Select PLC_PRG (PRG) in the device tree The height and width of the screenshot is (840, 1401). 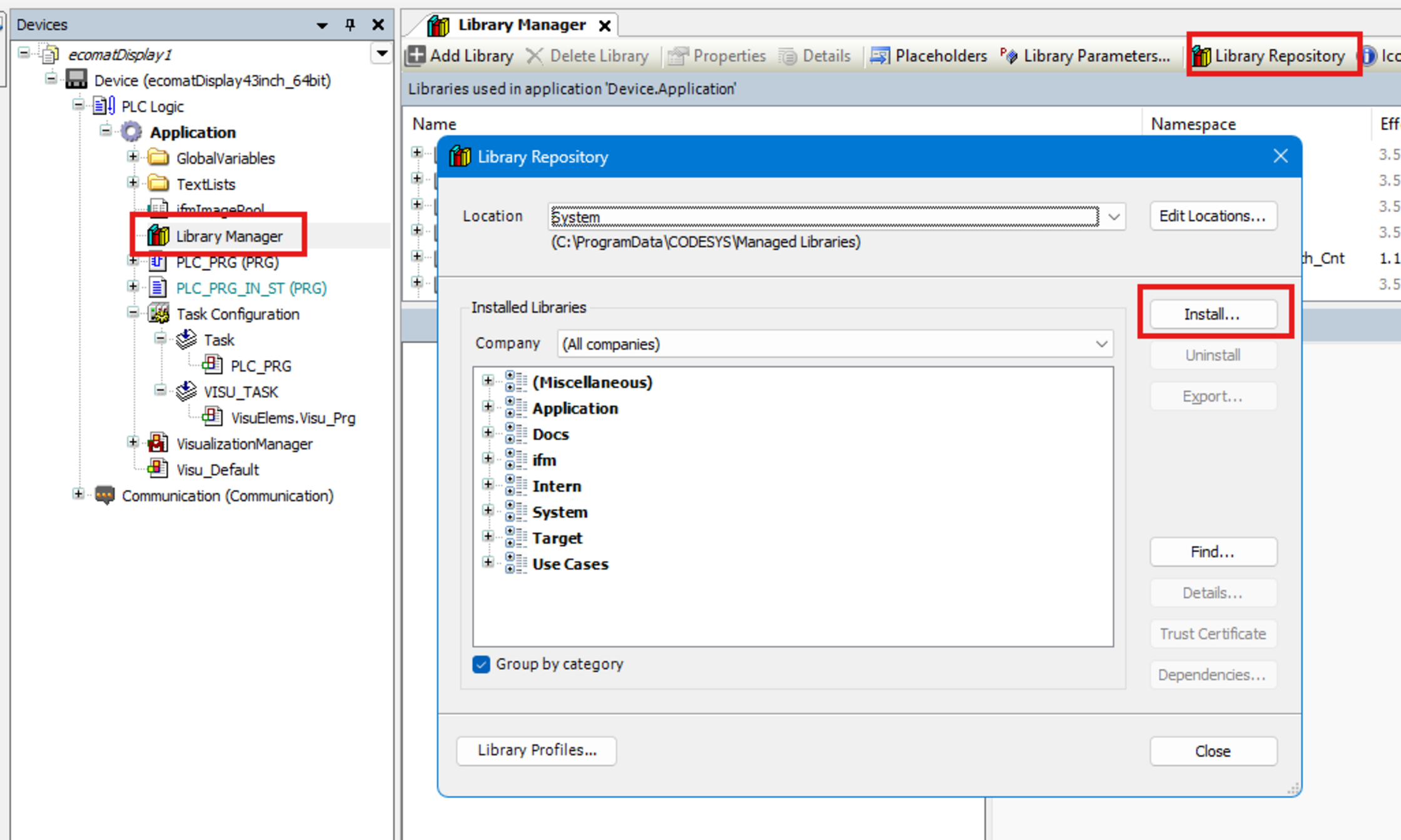point(227,262)
